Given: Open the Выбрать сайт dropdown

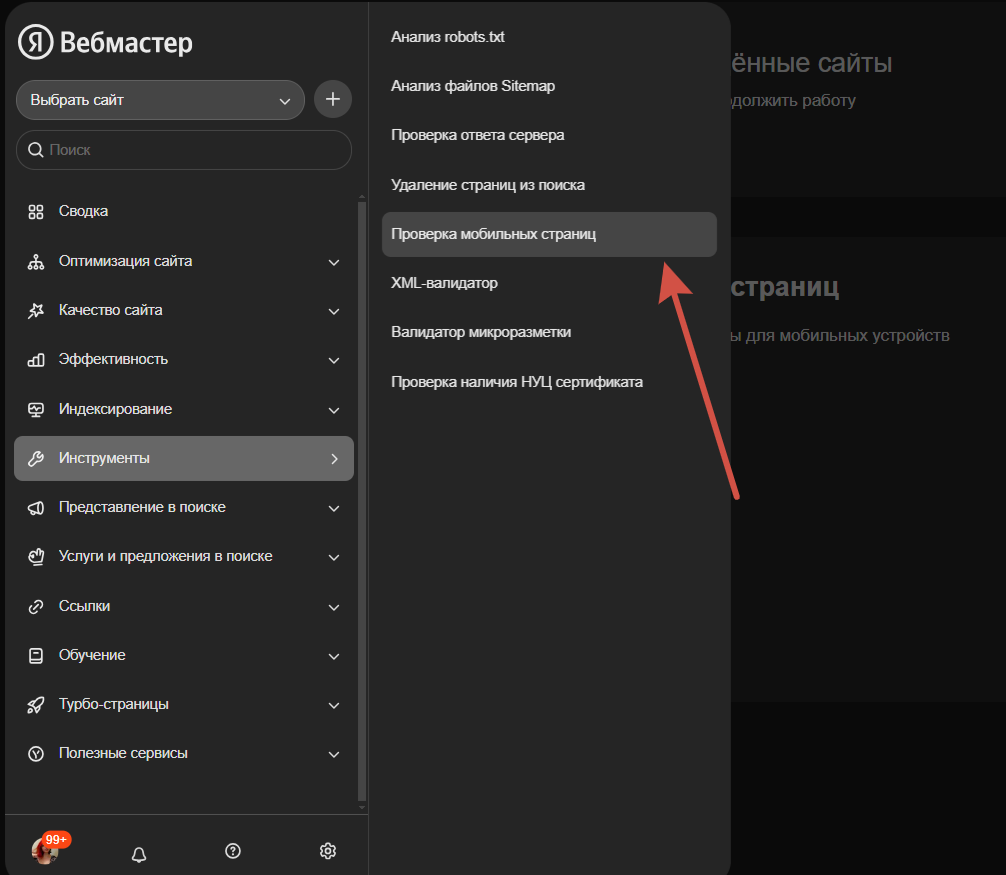Looking at the screenshot, I should [x=160, y=100].
